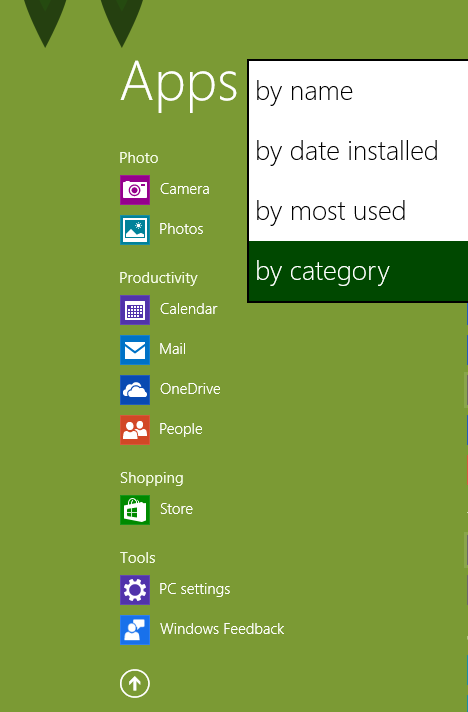Open the PC settings gear icon
Viewport: 468px width, 712px height.
(x=135, y=589)
